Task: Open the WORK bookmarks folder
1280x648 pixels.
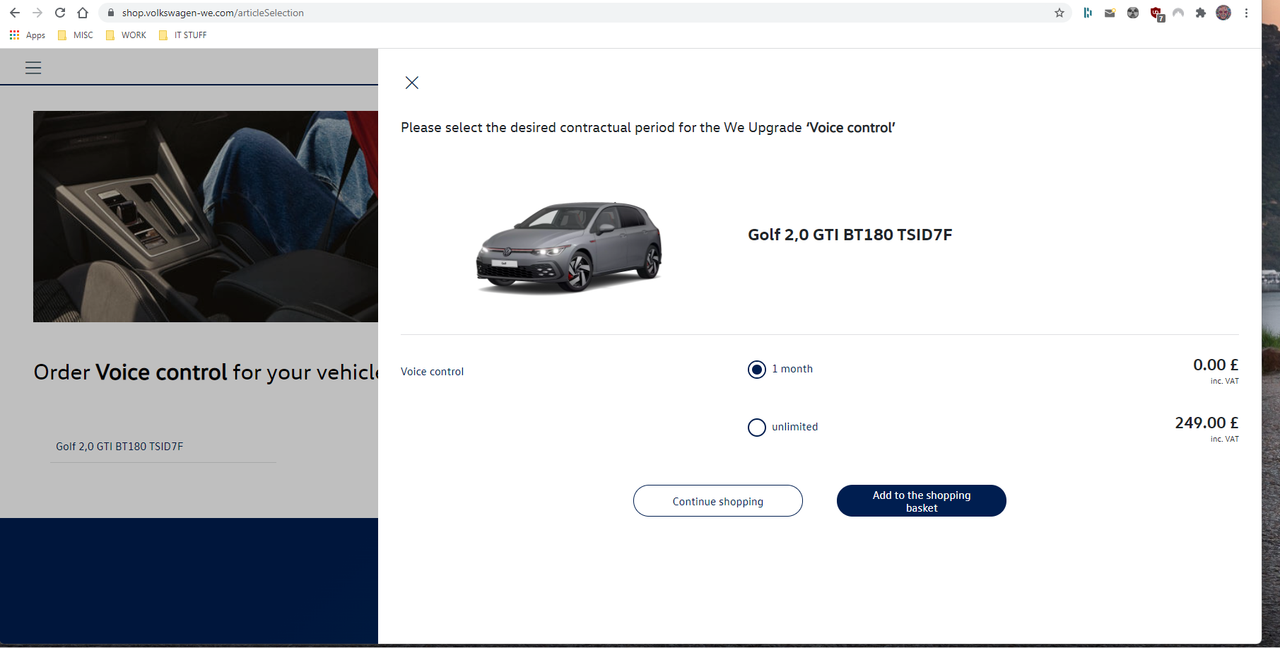Action: (126, 35)
